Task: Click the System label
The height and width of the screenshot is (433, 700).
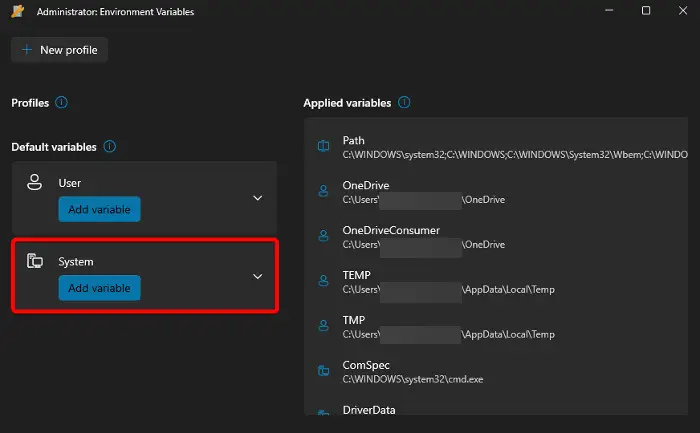Action: coord(76,262)
